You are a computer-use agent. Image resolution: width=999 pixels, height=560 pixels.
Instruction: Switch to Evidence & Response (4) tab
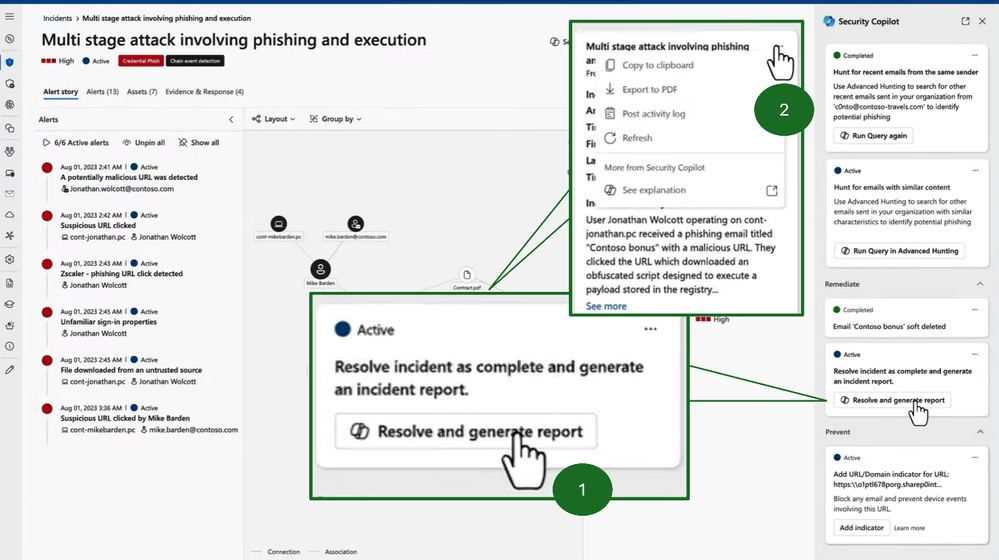tap(205, 92)
